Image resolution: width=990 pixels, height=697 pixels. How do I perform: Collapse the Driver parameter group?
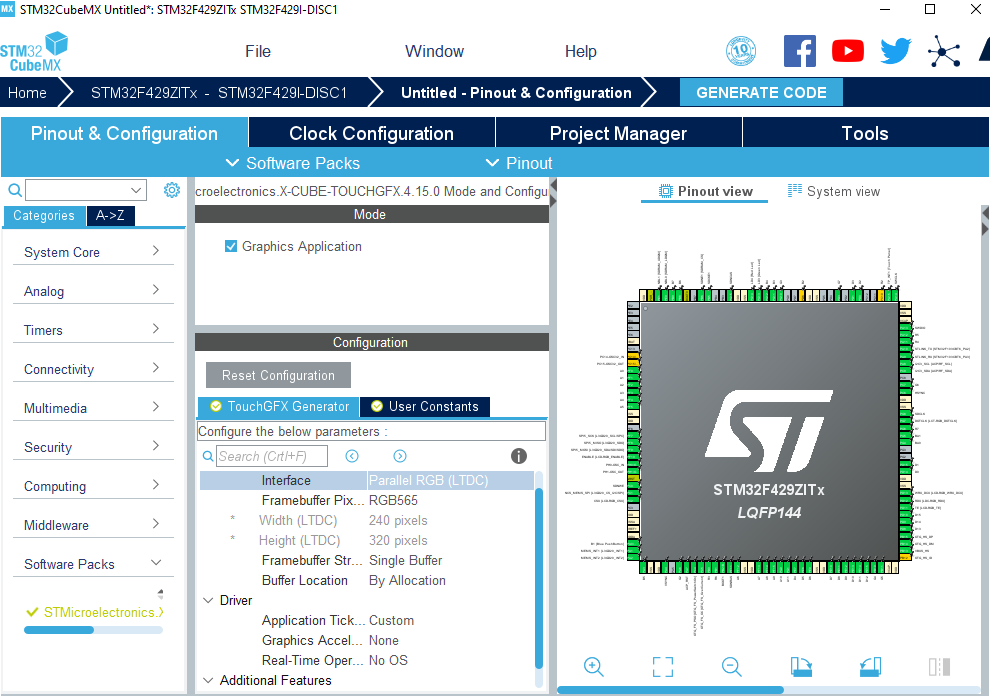pyautogui.click(x=208, y=600)
